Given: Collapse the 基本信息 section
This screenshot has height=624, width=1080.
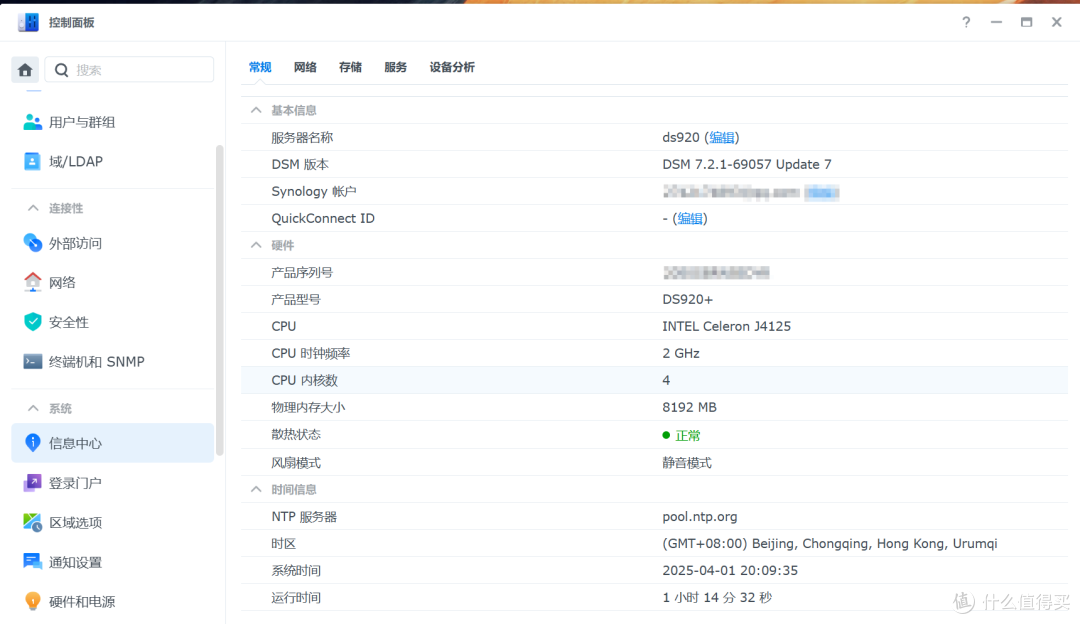Looking at the screenshot, I should click(256, 109).
